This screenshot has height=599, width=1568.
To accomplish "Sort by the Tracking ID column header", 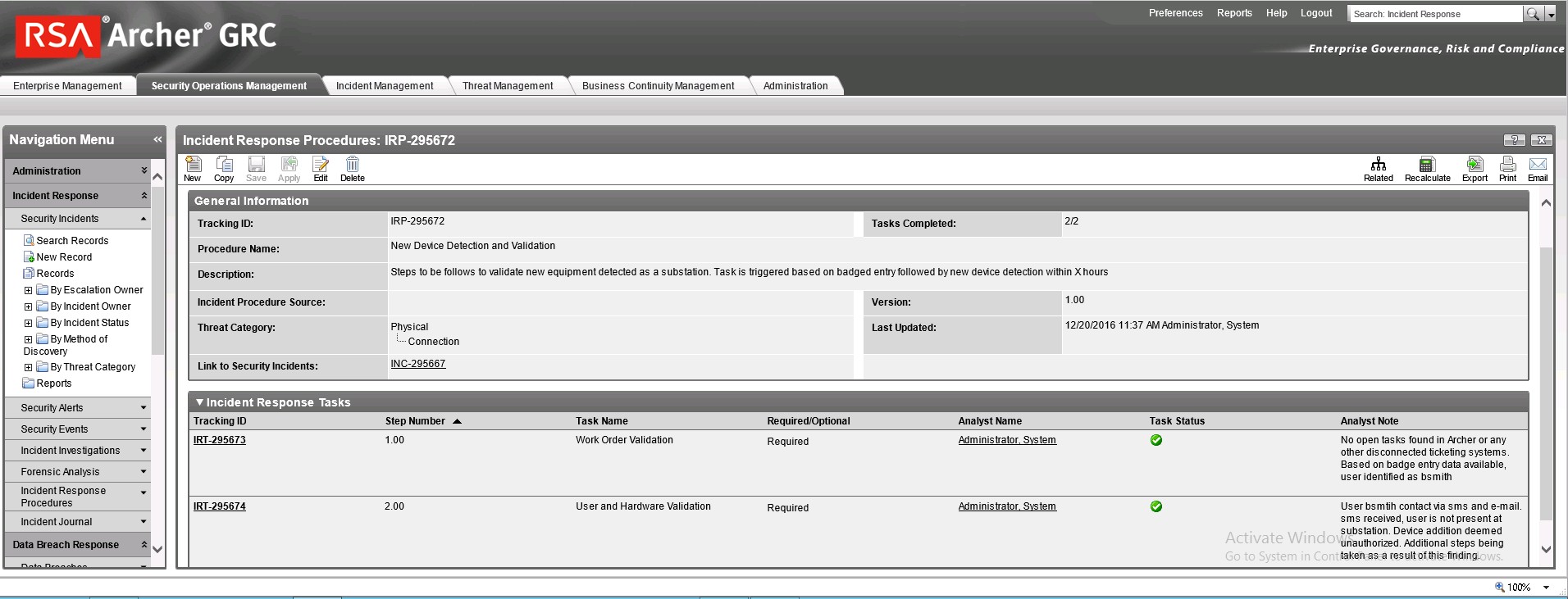I will [220, 421].
